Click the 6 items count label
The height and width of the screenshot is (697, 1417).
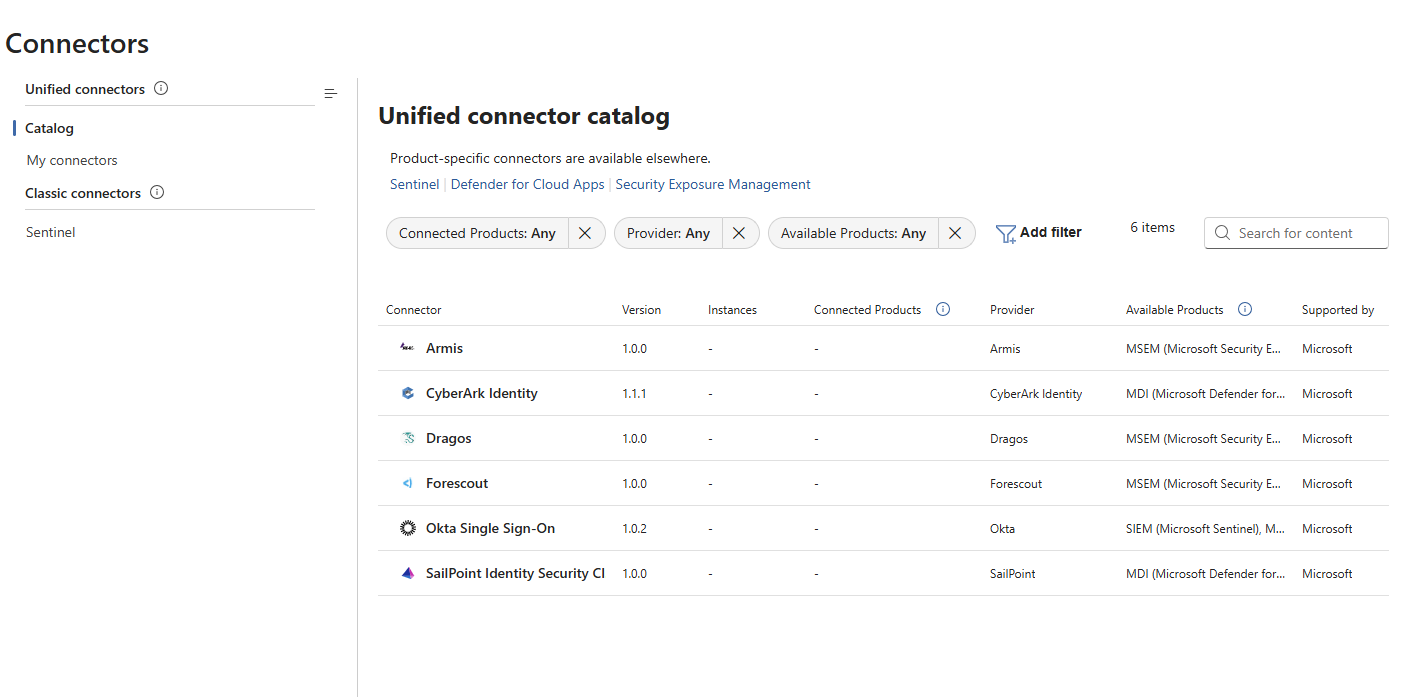click(x=1152, y=227)
